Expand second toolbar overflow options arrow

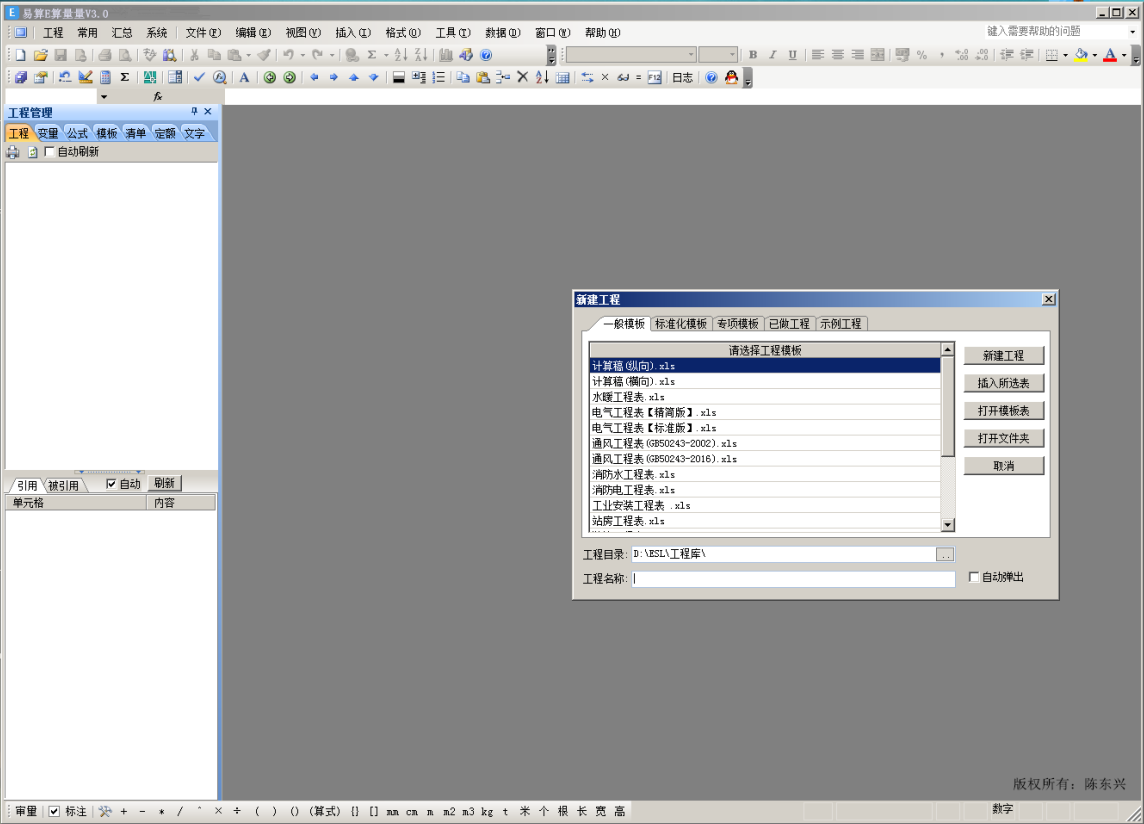(748, 78)
